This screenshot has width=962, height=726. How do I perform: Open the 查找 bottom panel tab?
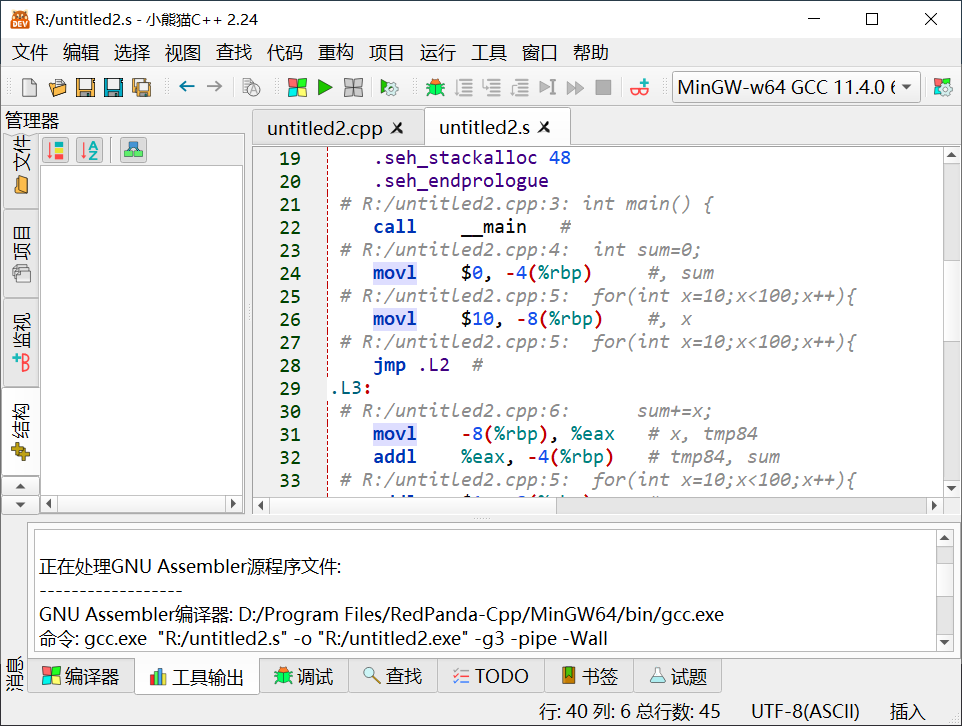pyautogui.click(x=393, y=676)
